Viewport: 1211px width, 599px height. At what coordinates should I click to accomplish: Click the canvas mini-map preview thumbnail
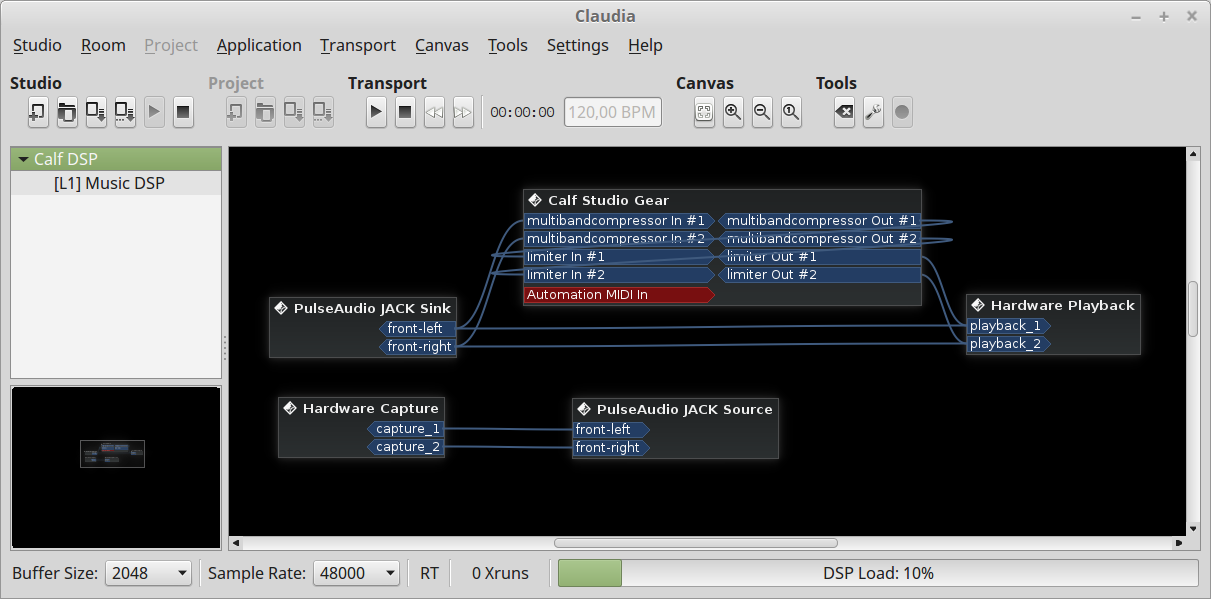[112, 454]
